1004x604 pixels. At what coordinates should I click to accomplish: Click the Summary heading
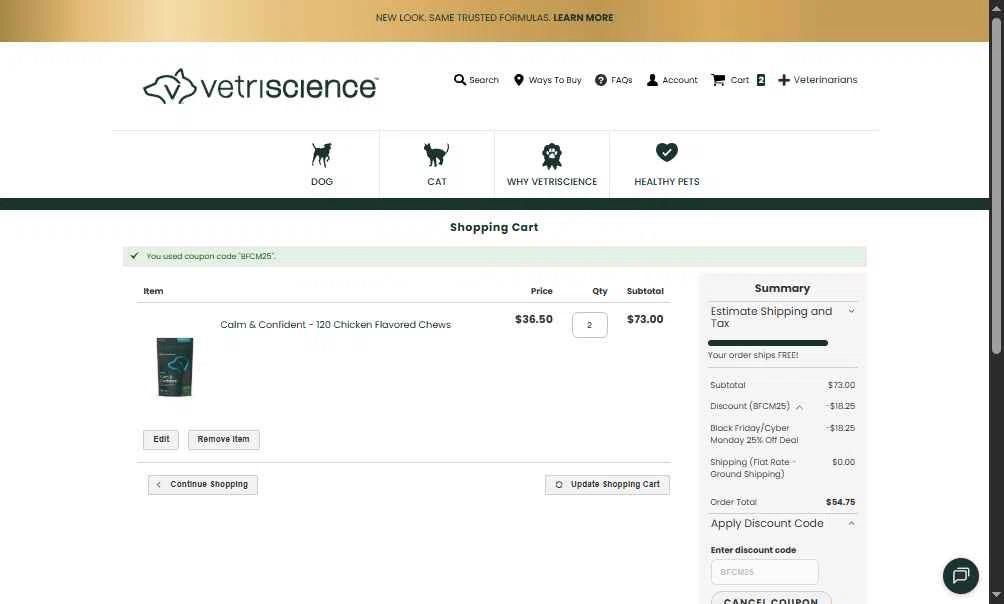pos(782,288)
